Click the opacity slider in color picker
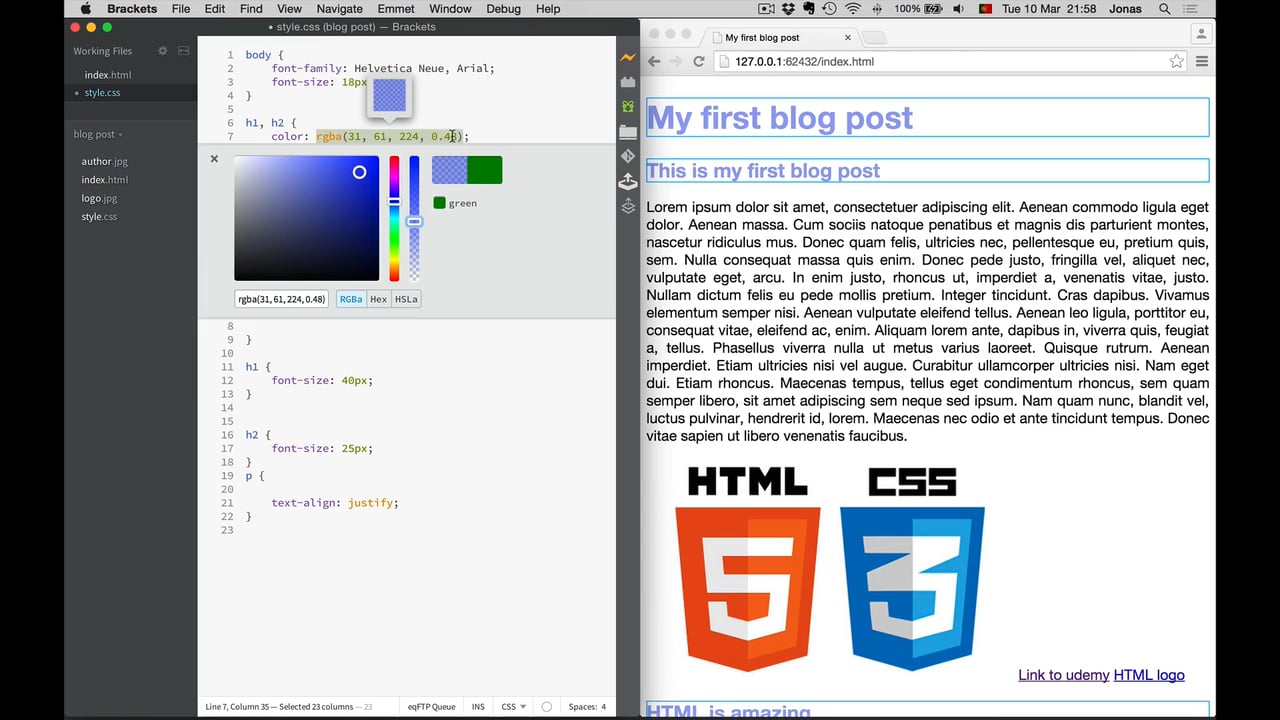This screenshot has height=720, width=1280. (414, 218)
